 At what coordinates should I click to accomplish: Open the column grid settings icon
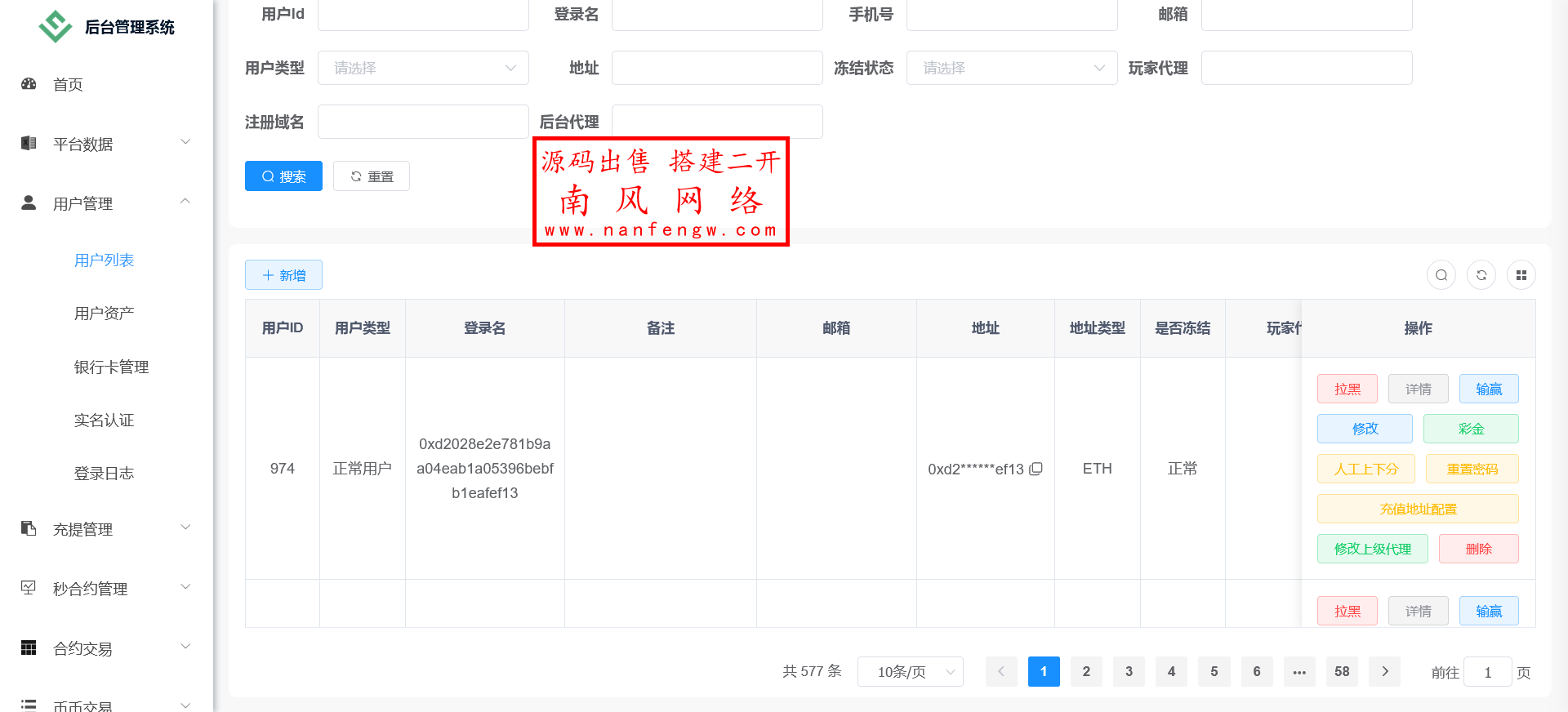pyautogui.click(x=1521, y=275)
